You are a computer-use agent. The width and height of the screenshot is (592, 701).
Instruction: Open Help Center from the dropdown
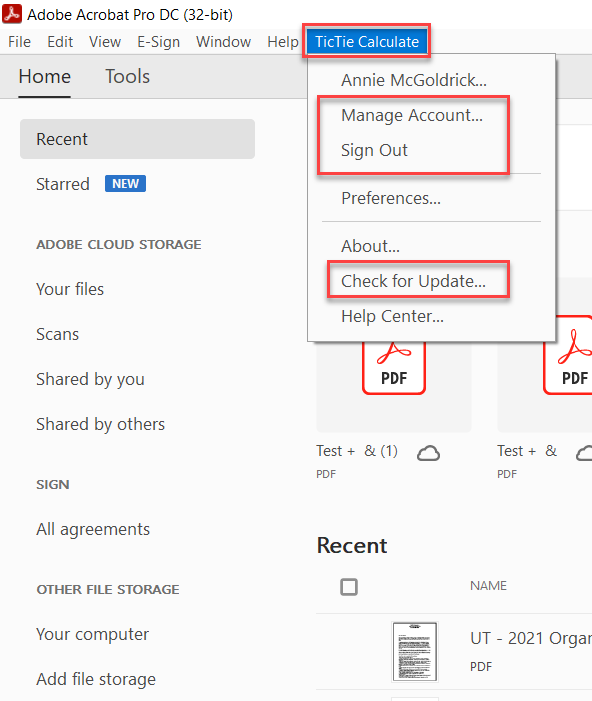393,316
